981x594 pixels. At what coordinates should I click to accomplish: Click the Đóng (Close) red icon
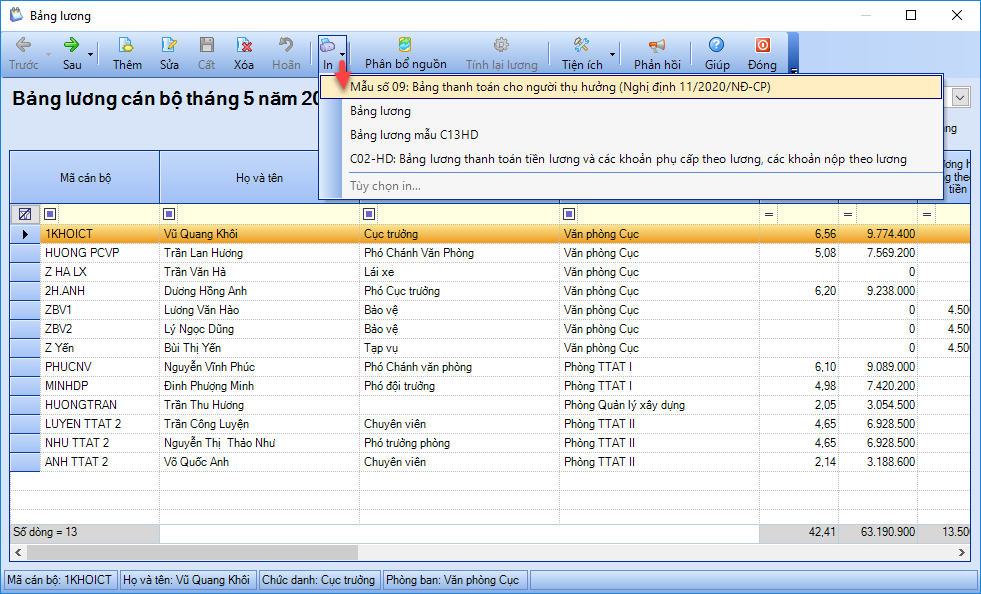click(762, 46)
